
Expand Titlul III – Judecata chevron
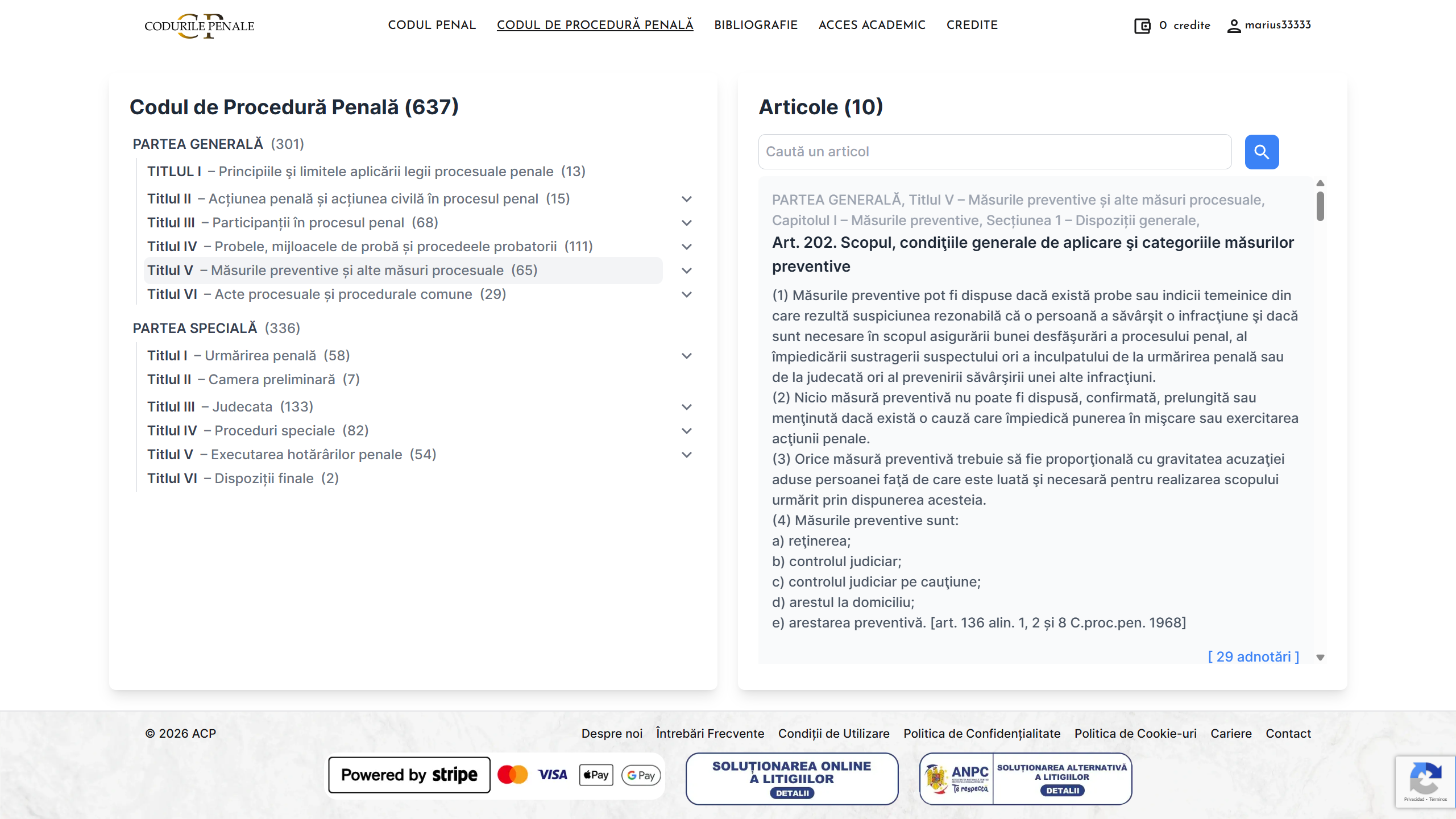click(687, 406)
